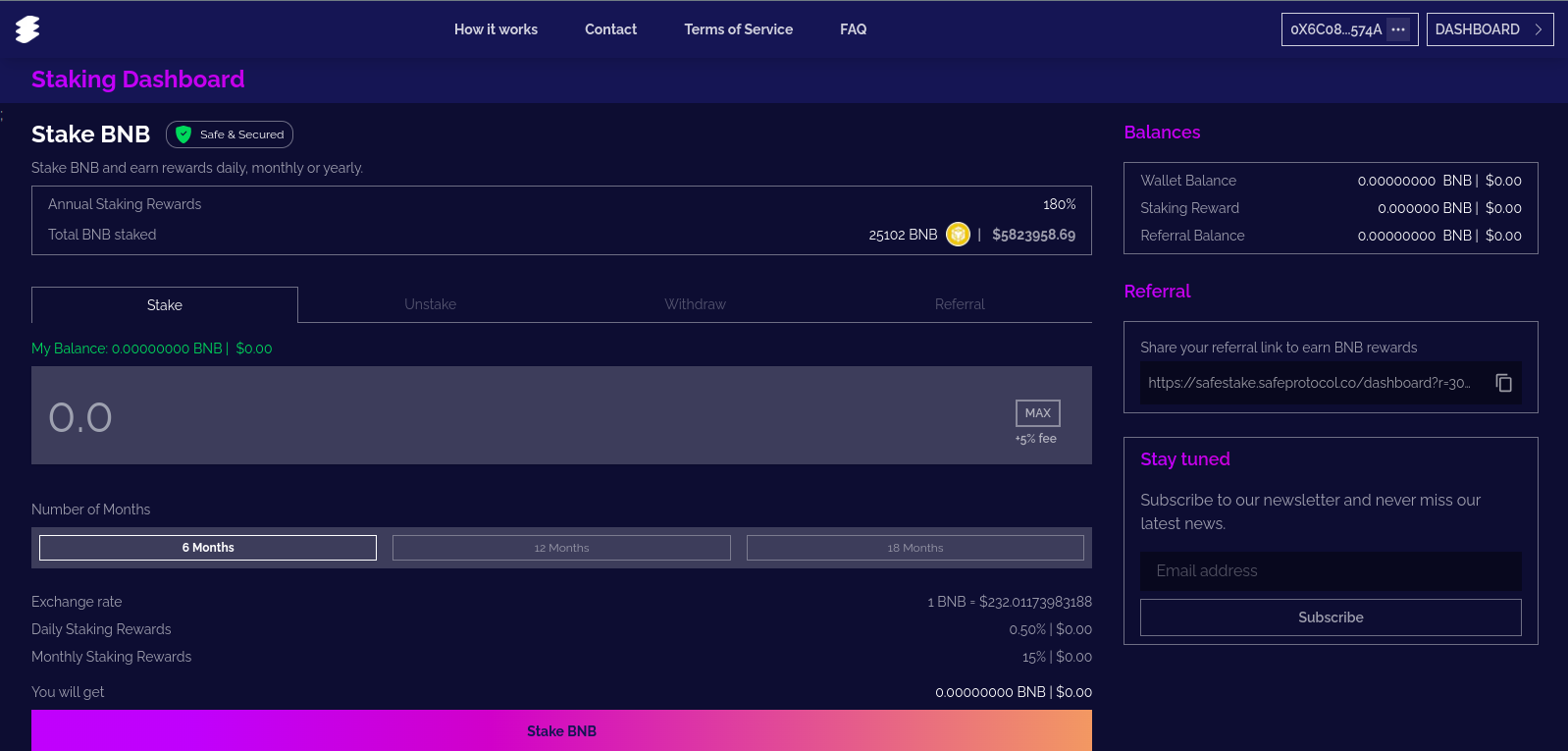Click the green Safe & Secured shield icon
This screenshot has height=751, width=1568.
click(183, 134)
